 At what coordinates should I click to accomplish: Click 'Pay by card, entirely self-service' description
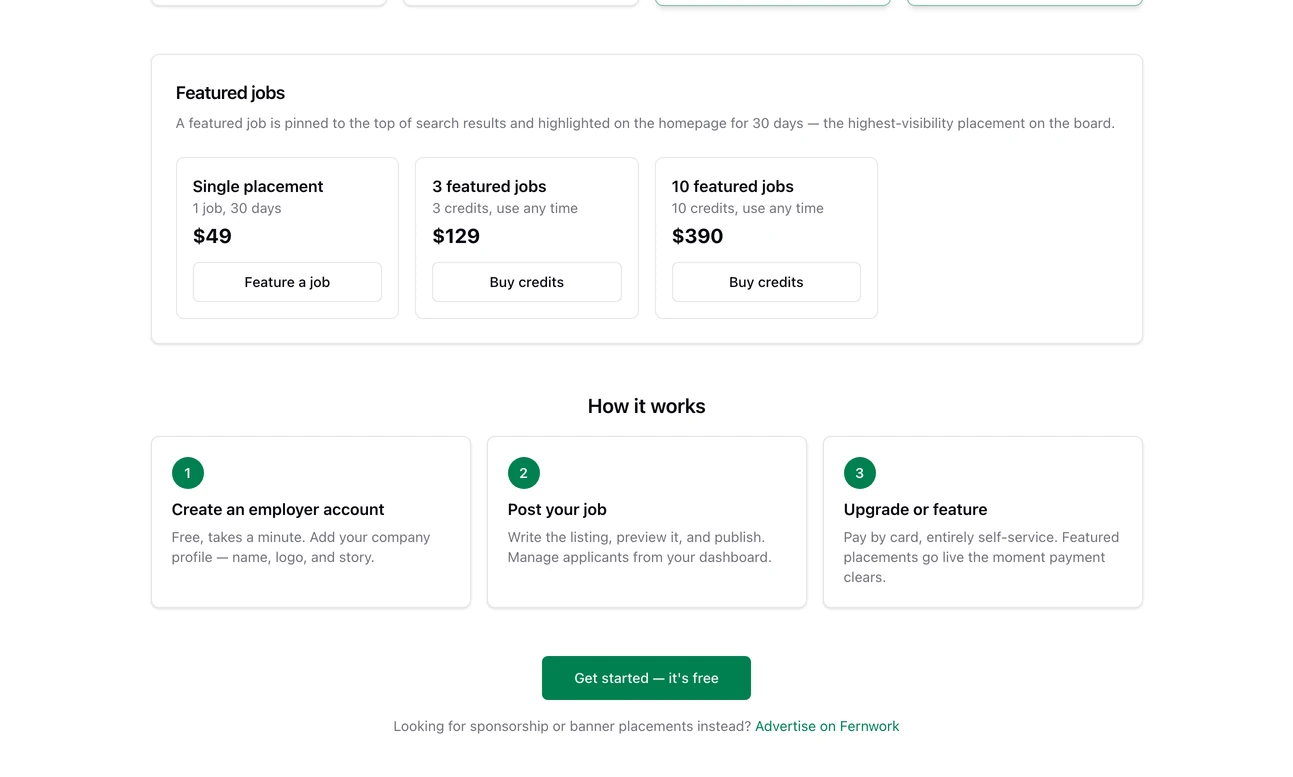click(x=981, y=557)
